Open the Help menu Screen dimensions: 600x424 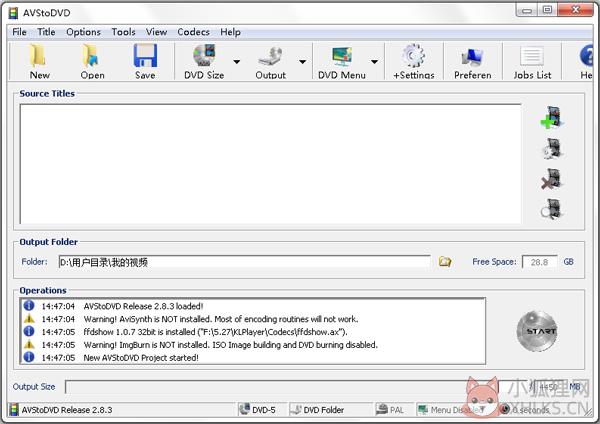[230, 32]
